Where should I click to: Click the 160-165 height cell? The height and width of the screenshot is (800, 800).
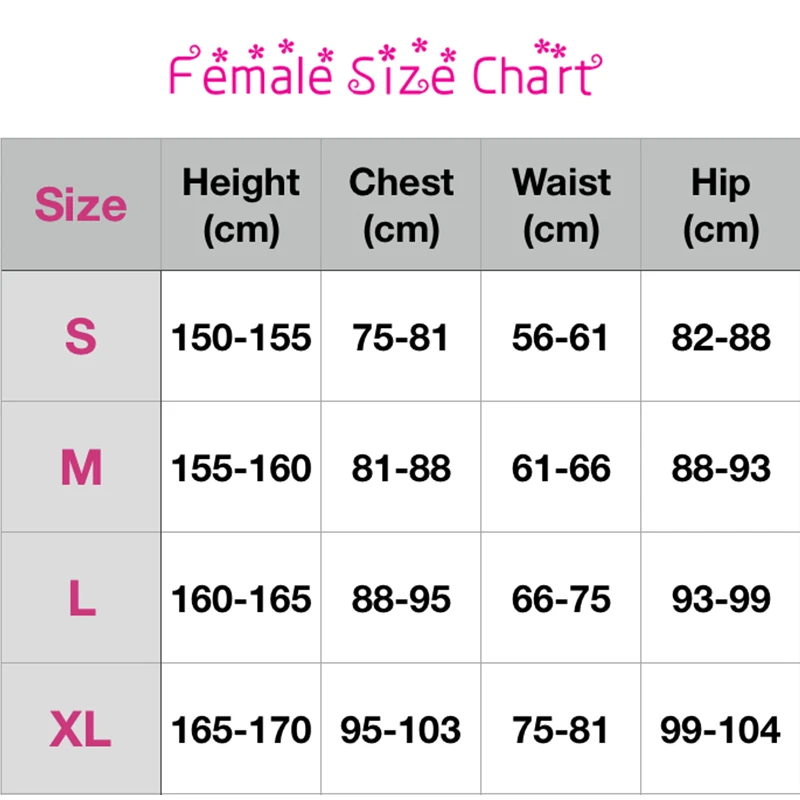pyautogui.click(x=241, y=598)
